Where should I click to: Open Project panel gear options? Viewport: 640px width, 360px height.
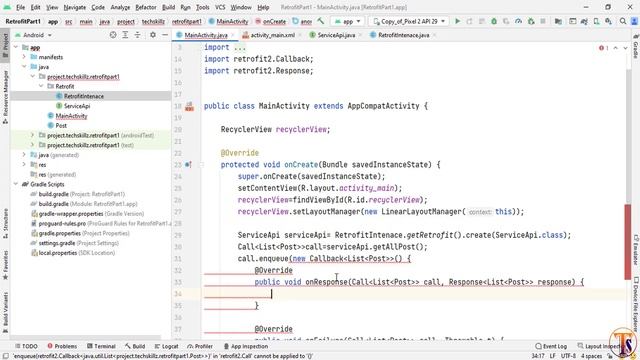click(153, 35)
